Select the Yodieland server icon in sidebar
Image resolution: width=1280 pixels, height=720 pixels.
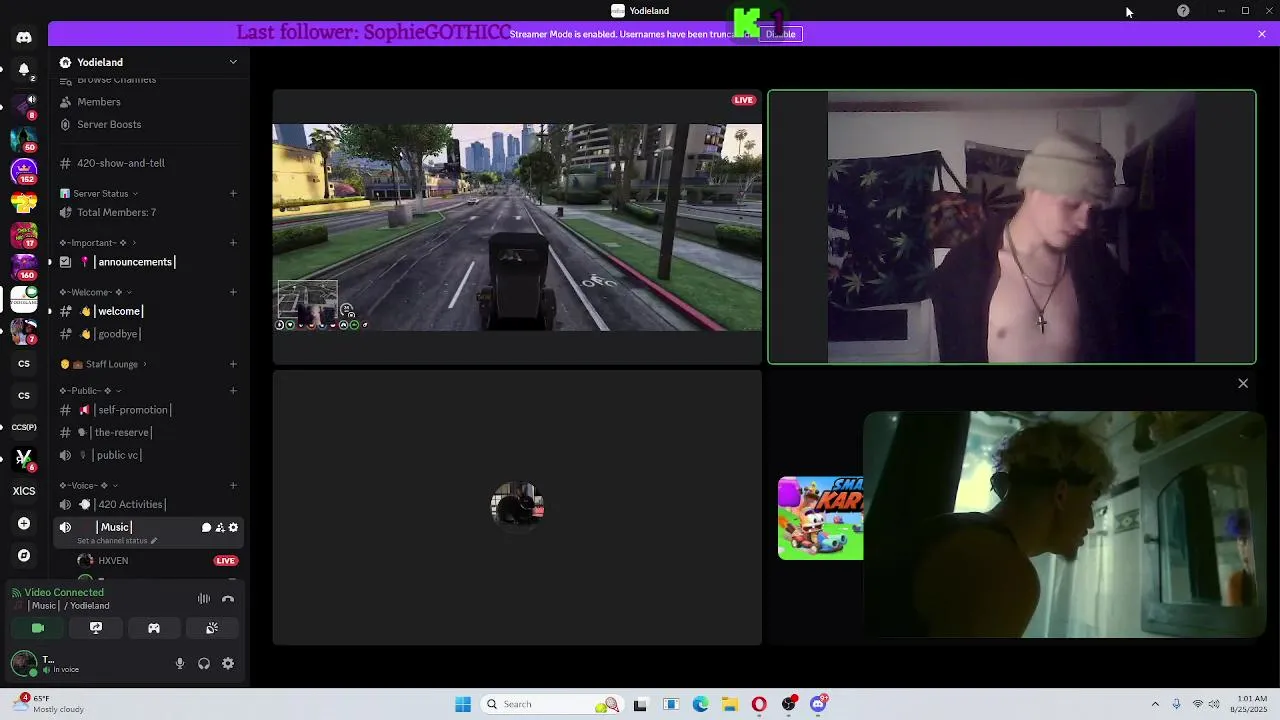24,299
